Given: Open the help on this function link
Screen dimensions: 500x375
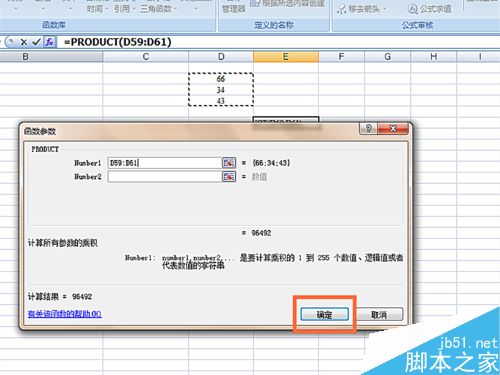Looking at the screenshot, I should [65, 314].
